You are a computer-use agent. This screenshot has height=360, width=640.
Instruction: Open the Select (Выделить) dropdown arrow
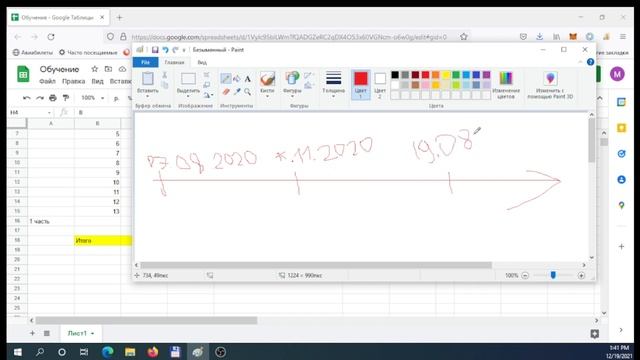pyautogui.click(x=188, y=96)
